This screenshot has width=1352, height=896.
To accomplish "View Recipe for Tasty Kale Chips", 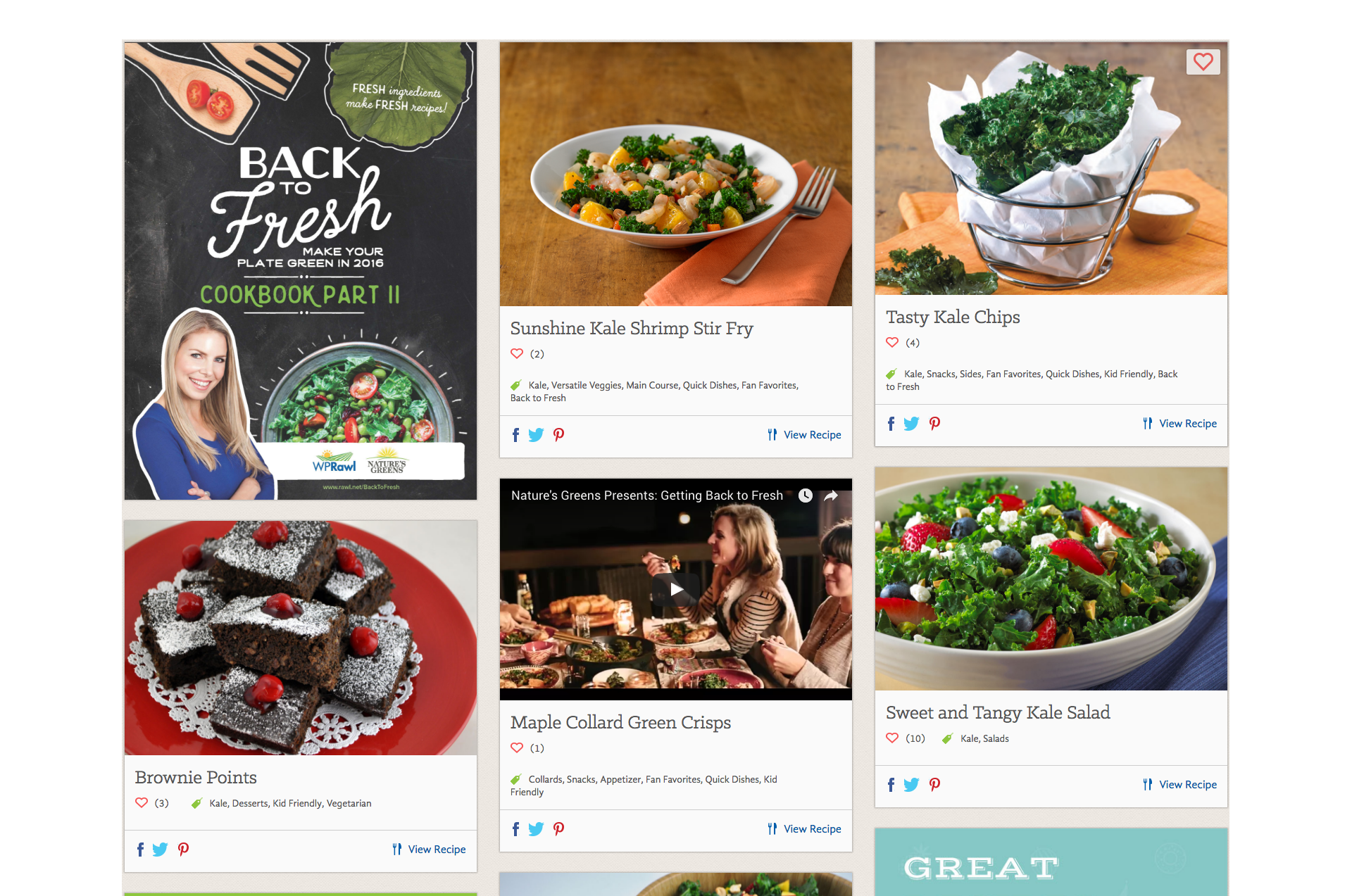I will [1179, 424].
